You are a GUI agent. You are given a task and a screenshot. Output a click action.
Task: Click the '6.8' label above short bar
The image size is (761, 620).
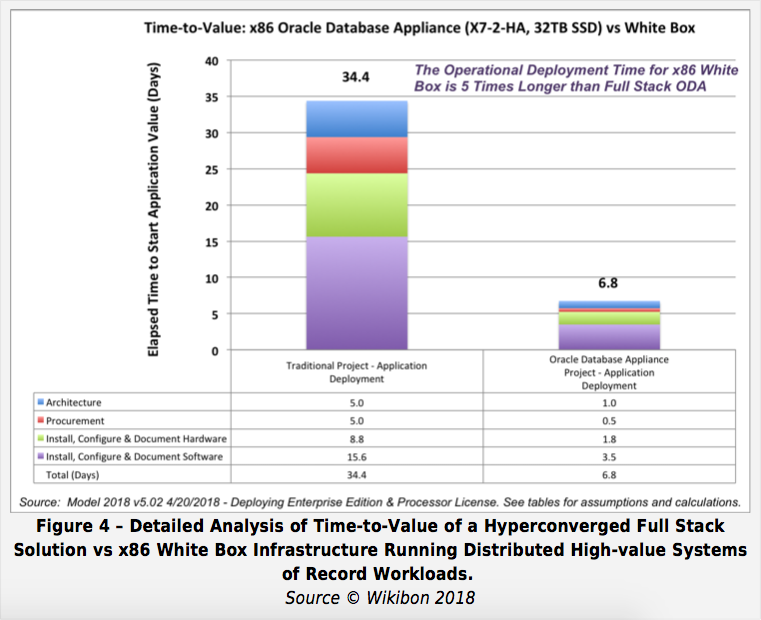coord(608,283)
